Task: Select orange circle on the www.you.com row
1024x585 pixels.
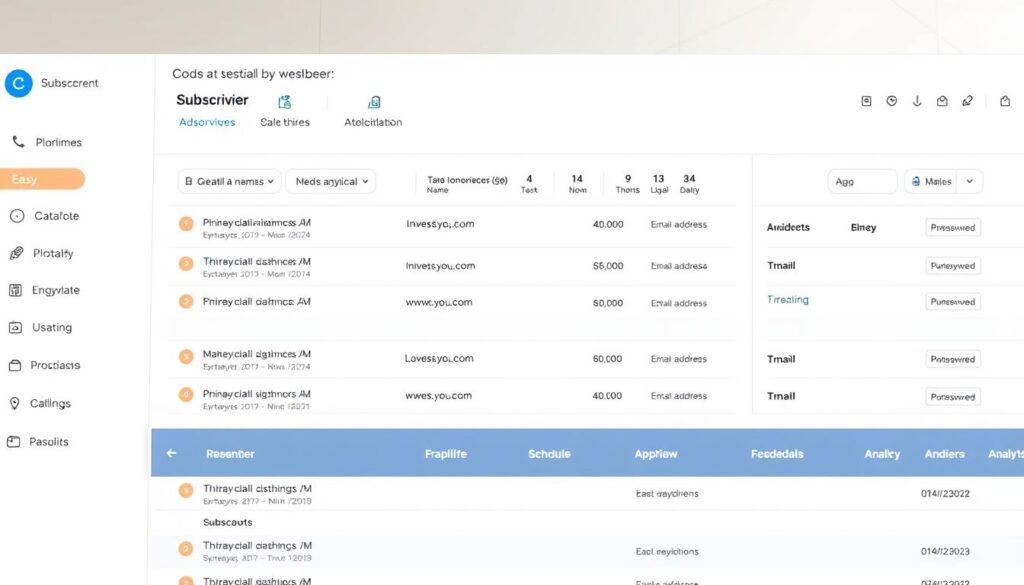Action: coord(185,301)
